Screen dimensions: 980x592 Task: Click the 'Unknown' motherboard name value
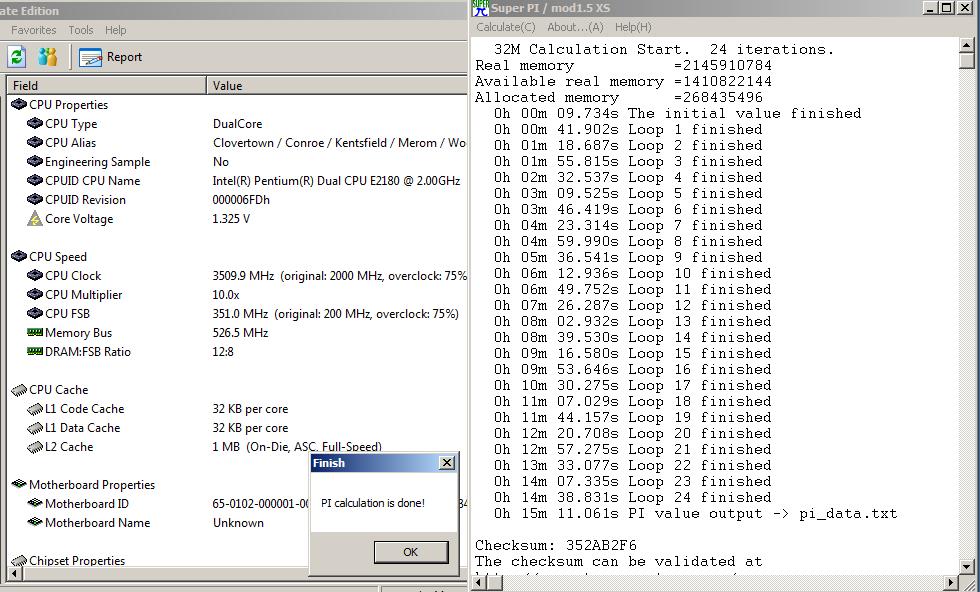(x=238, y=523)
